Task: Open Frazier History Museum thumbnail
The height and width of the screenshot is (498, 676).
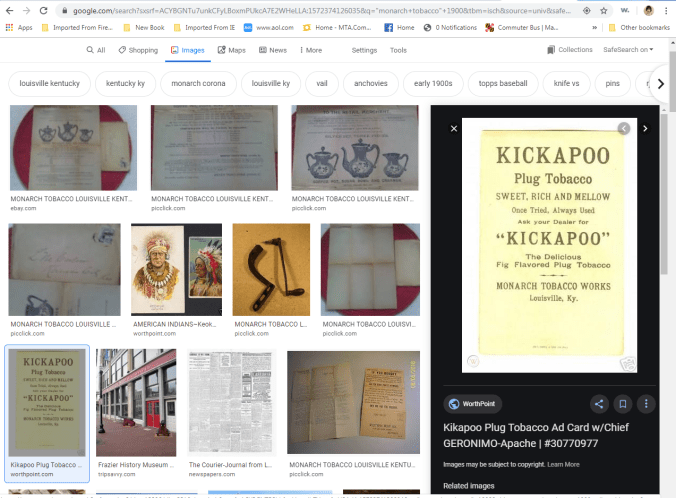Action: coord(136,403)
